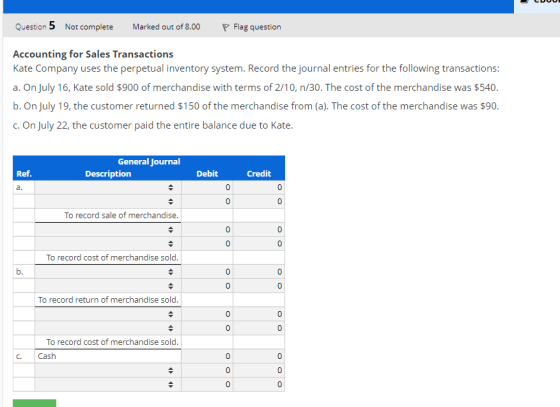This screenshot has height=407, width=560.
Task: Click the green button below the journal table
Action: point(35,403)
